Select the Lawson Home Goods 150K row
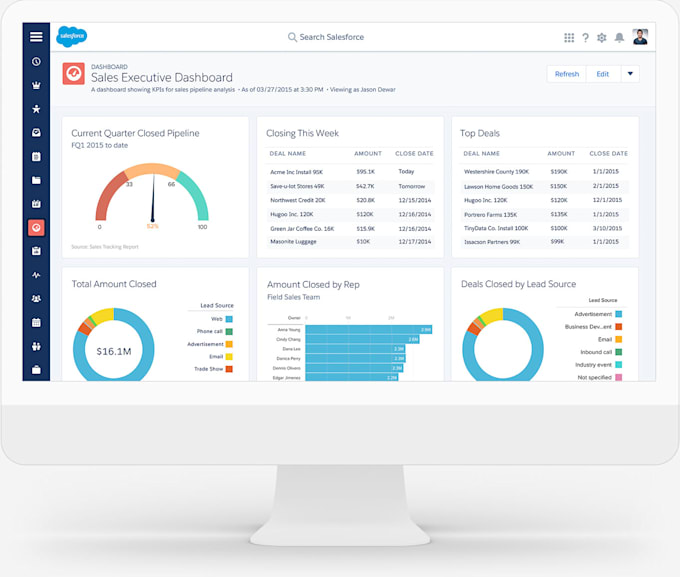 click(x=544, y=187)
